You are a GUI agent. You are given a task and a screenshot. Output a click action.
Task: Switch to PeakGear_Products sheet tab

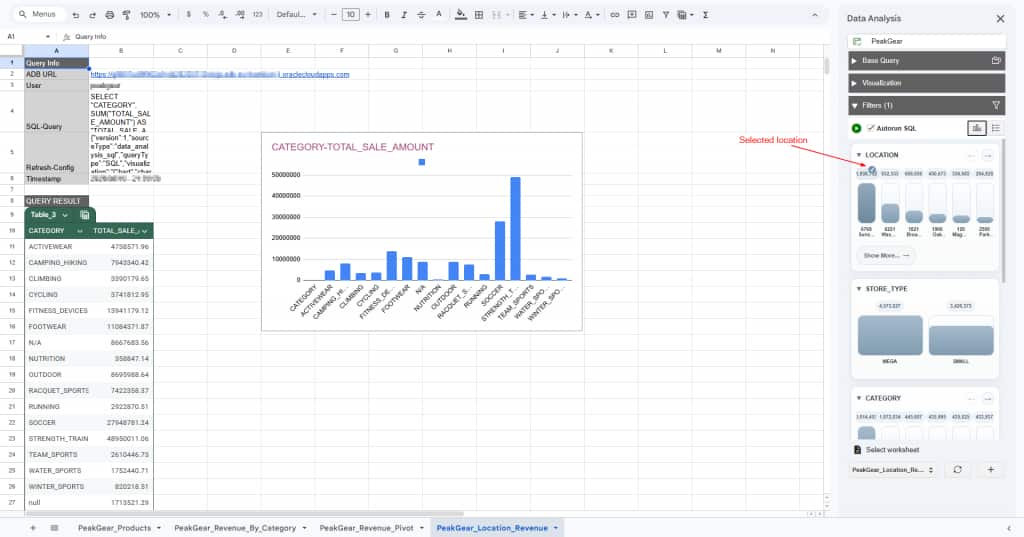[120, 528]
